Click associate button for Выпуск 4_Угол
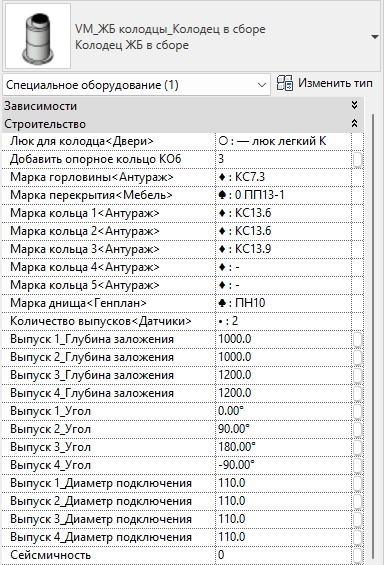The height and width of the screenshot is (565, 384). pyautogui.click(x=357, y=465)
